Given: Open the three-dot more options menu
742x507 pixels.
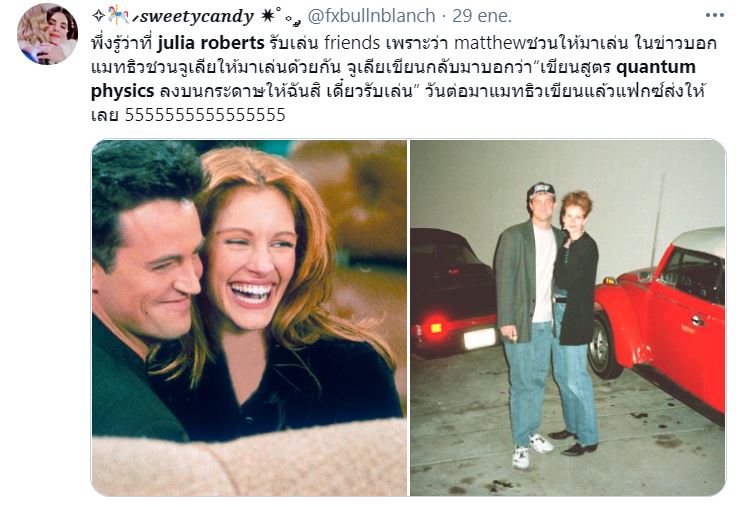Looking at the screenshot, I should click(x=714, y=15).
